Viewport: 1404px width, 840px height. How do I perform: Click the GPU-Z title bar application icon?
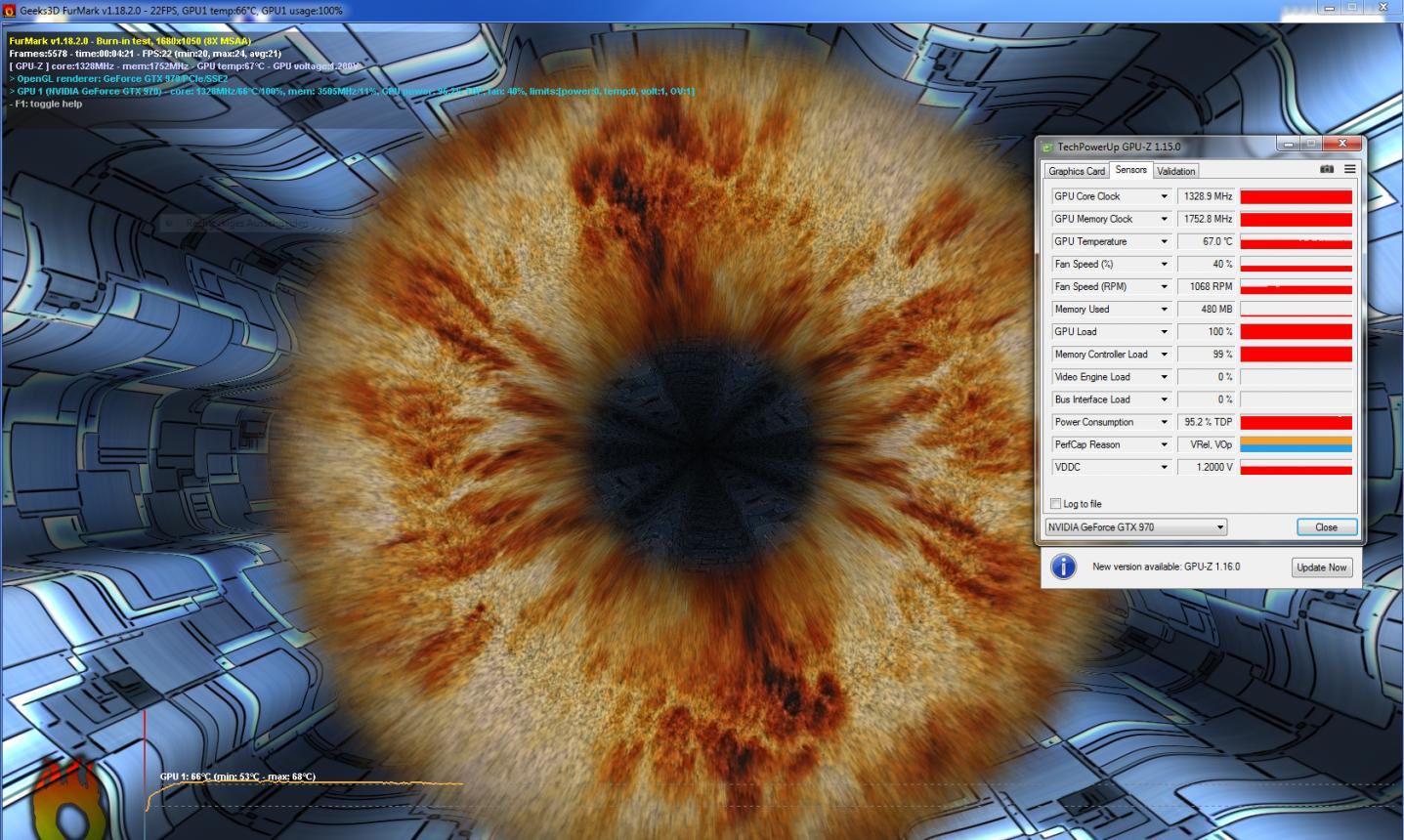coord(1047,147)
